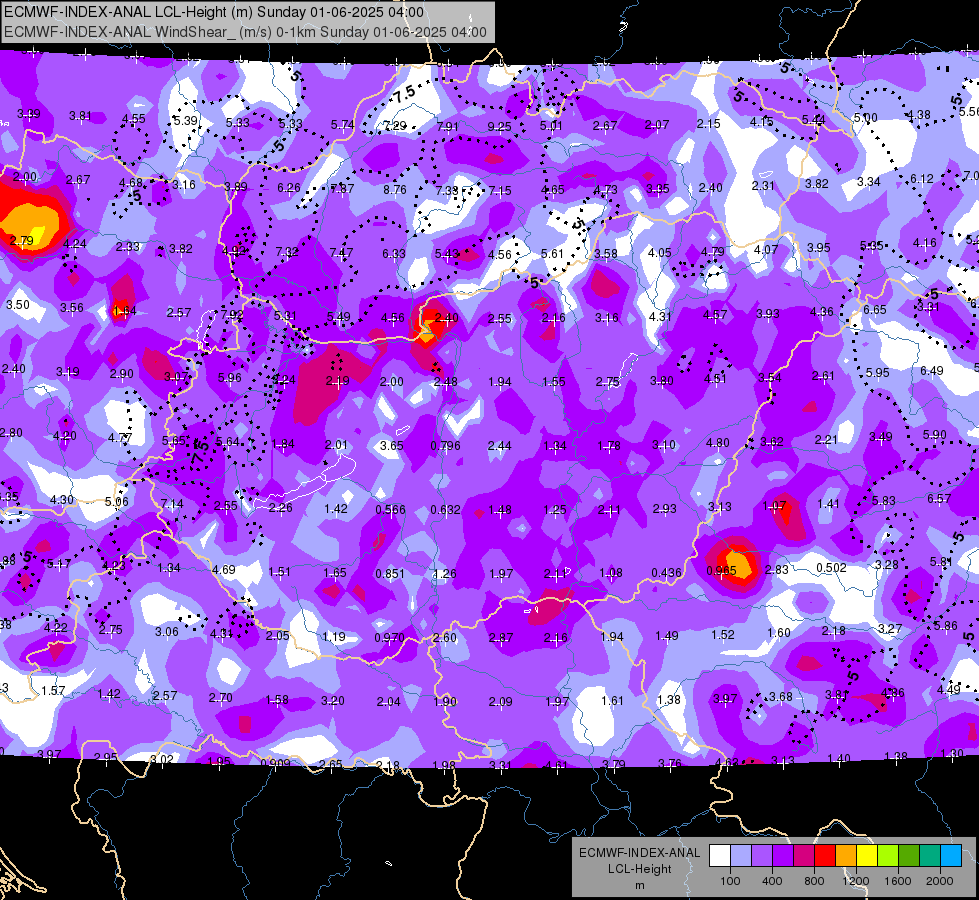979x900 pixels.
Task: Click the '2000' legend tick label
Action: tap(939, 881)
